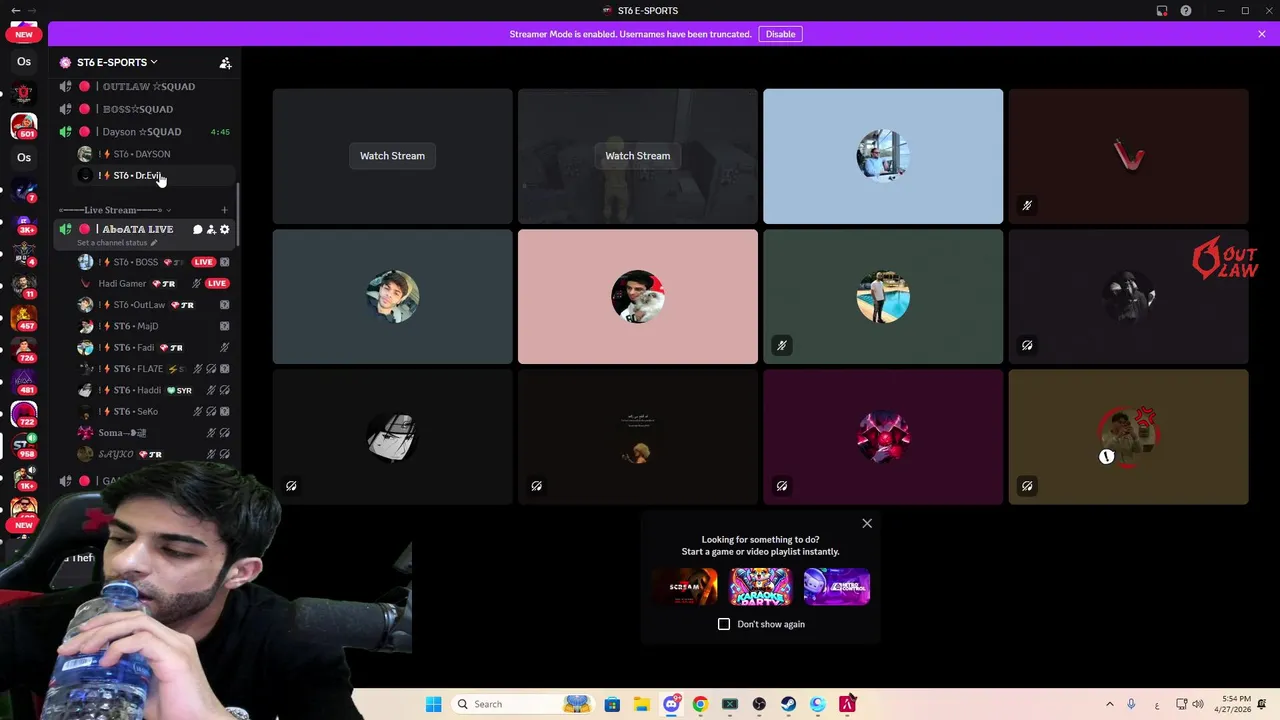Image resolution: width=1280 pixels, height=720 pixels.
Task: Go back using the title bar arrow
Action: pos(15,11)
